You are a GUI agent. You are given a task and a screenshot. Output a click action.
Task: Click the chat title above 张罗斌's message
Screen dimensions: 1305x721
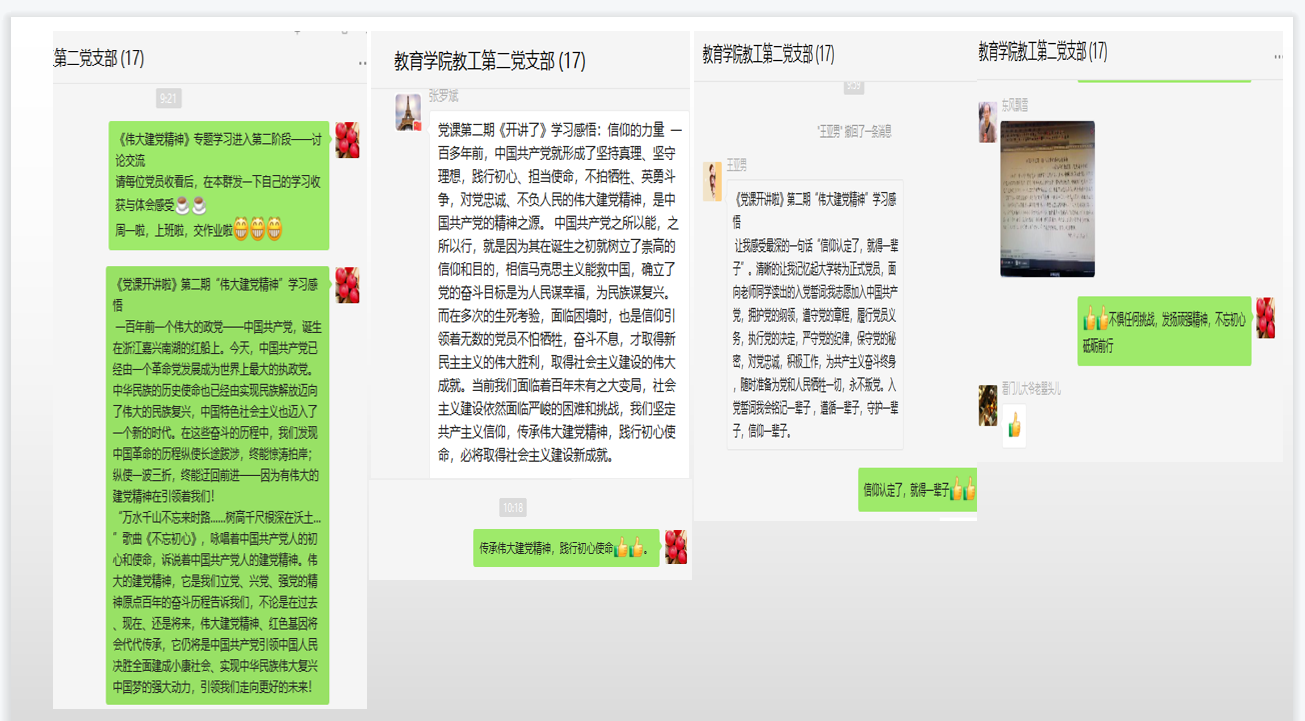click(489, 62)
